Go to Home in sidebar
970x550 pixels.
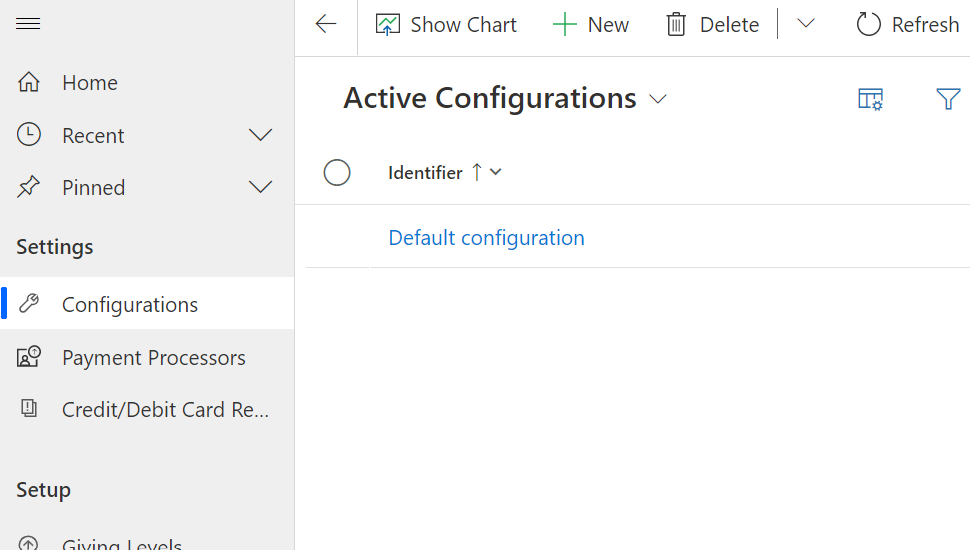coord(89,83)
